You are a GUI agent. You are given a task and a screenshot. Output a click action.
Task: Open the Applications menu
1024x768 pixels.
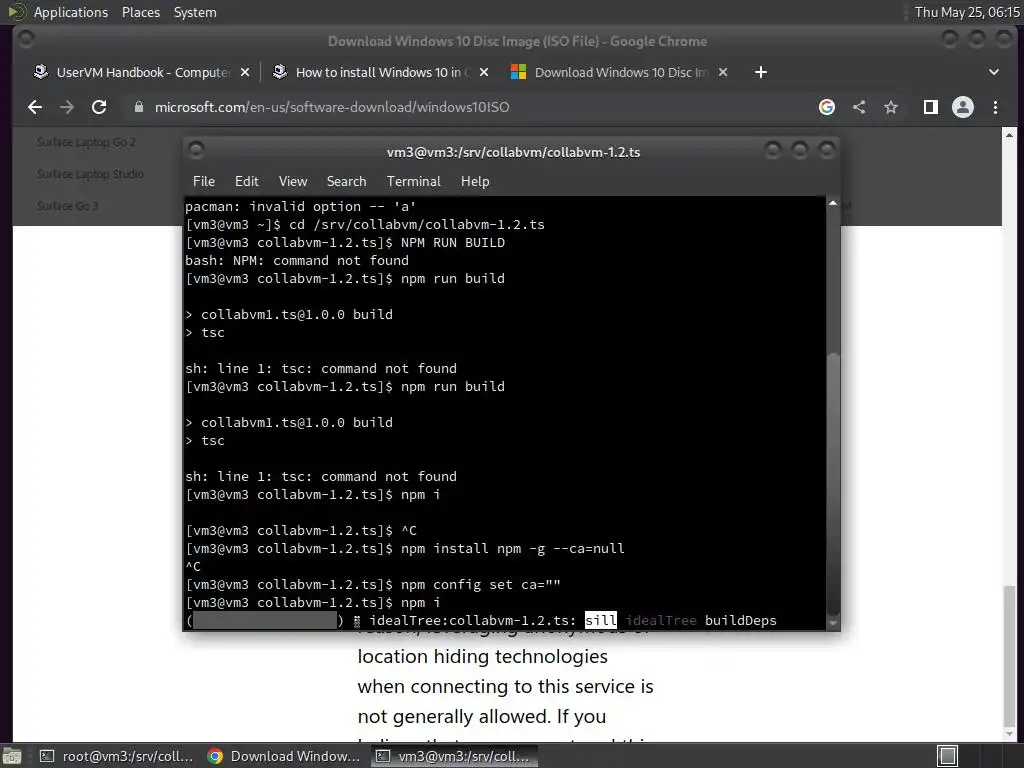click(71, 12)
